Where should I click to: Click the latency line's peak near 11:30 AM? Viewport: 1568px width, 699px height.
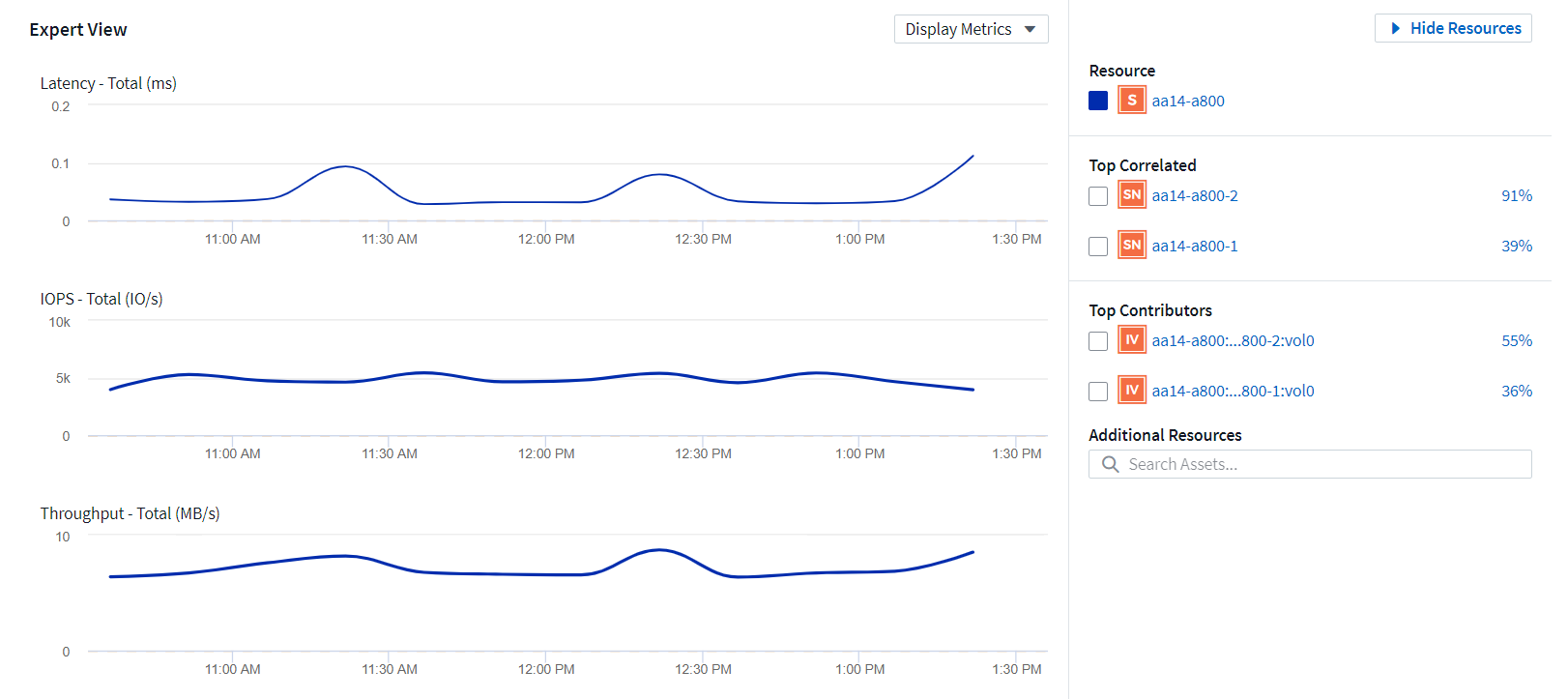[x=345, y=167]
